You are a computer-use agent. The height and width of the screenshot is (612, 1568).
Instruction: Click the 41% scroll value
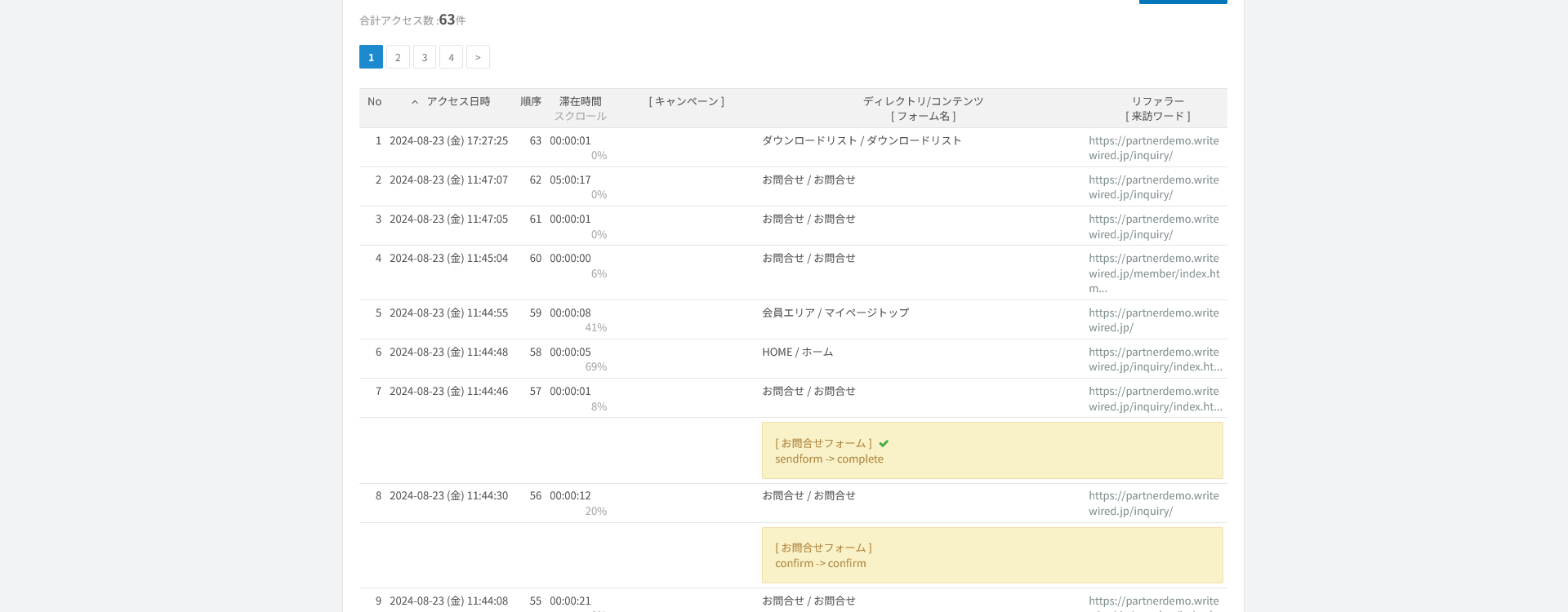pos(596,328)
